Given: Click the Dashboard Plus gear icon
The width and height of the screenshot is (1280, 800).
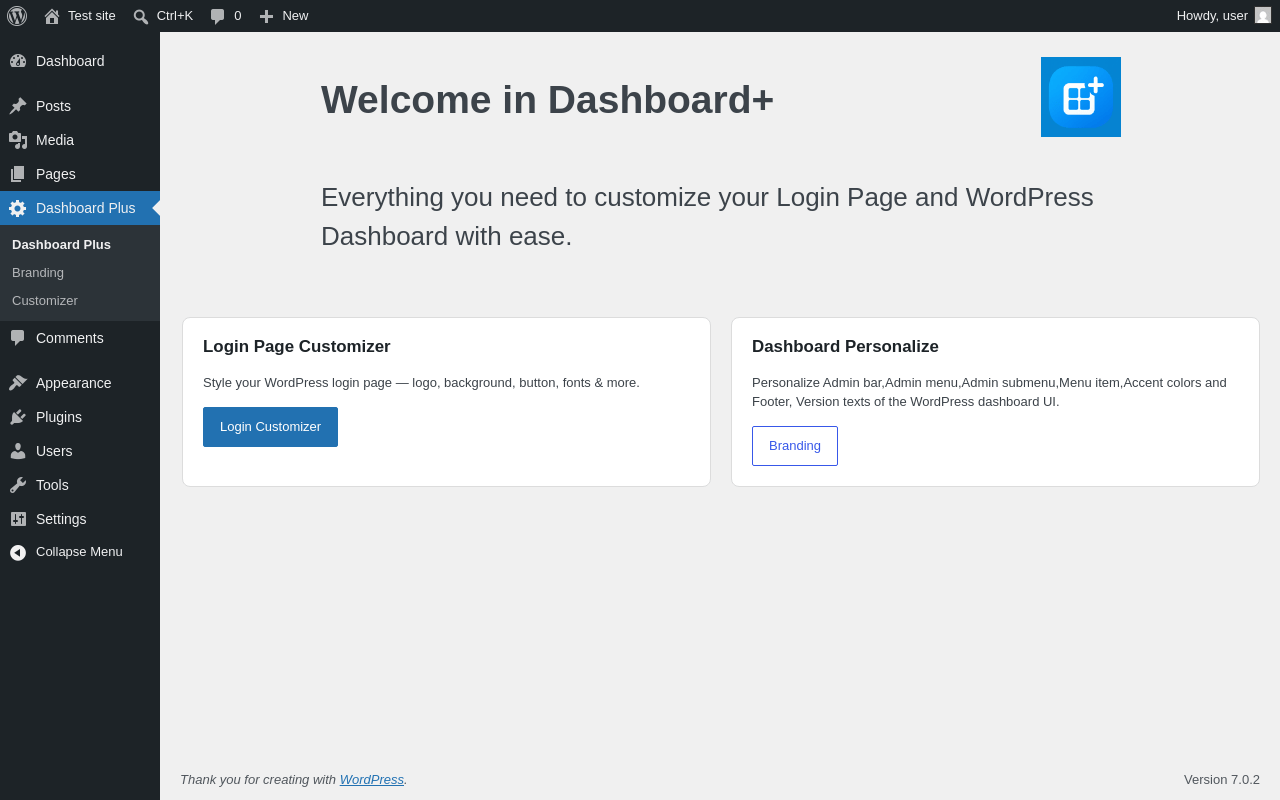Looking at the screenshot, I should [18, 208].
